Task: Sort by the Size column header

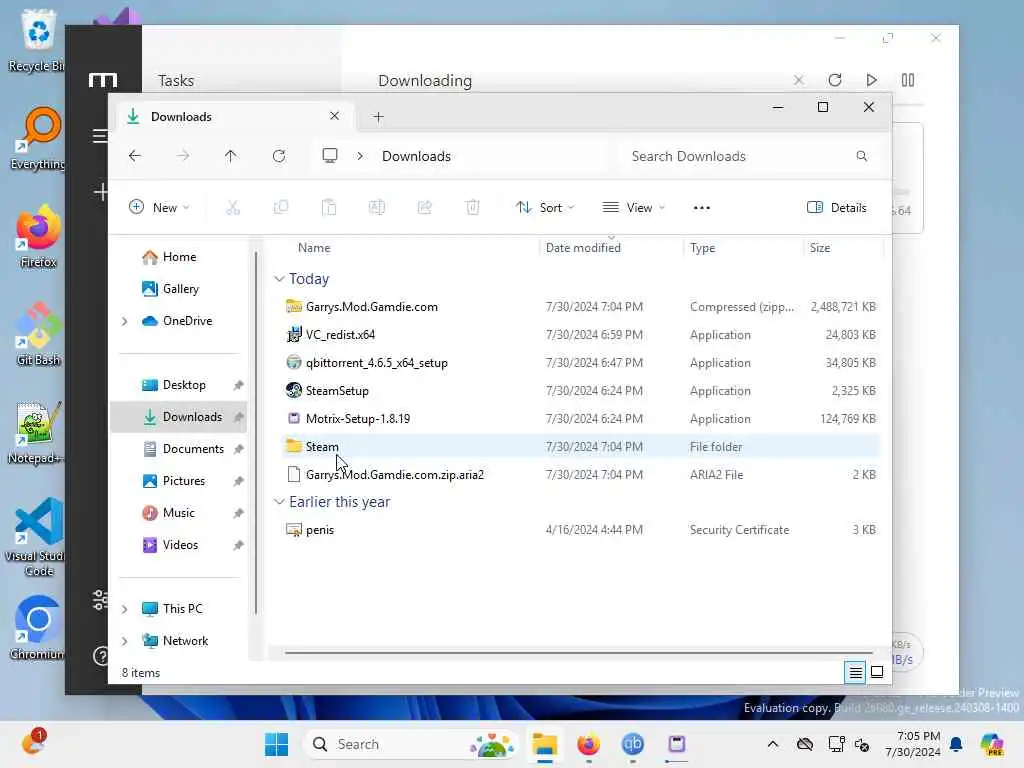Action: (x=820, y=248)
